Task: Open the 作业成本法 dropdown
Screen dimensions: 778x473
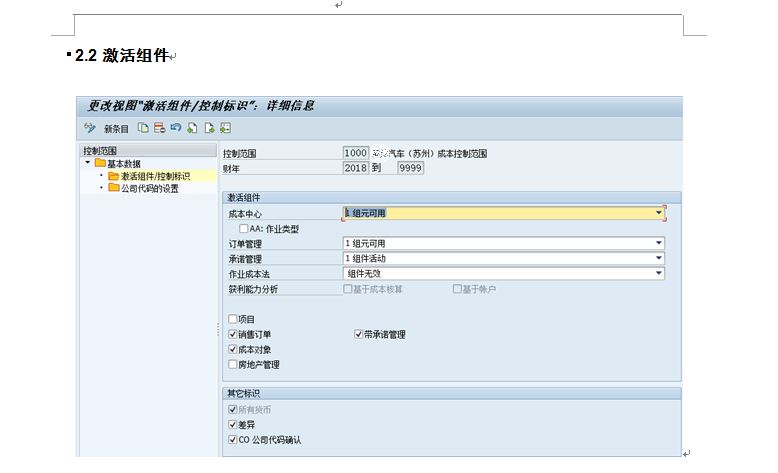Action: point(659,273)
